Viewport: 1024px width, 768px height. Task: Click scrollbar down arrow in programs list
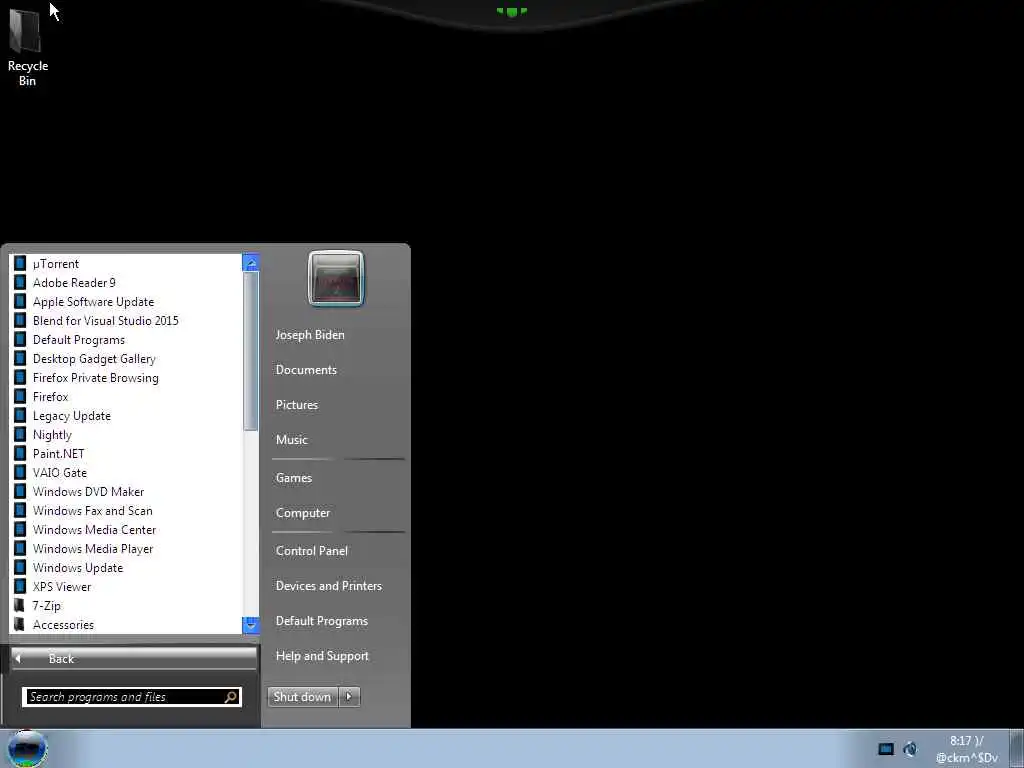coord(251,625)
